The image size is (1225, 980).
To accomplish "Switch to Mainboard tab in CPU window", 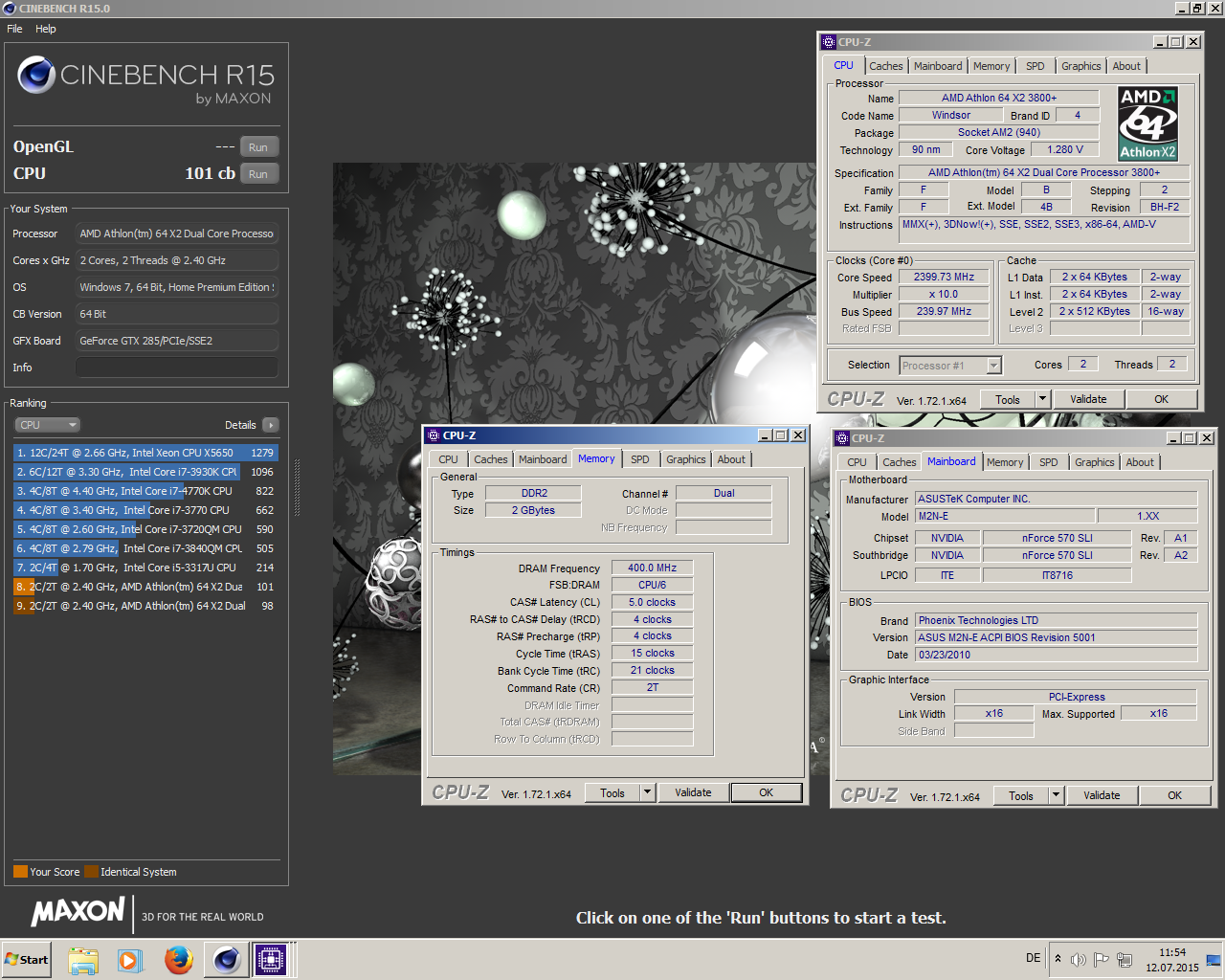I will [938, 66].
